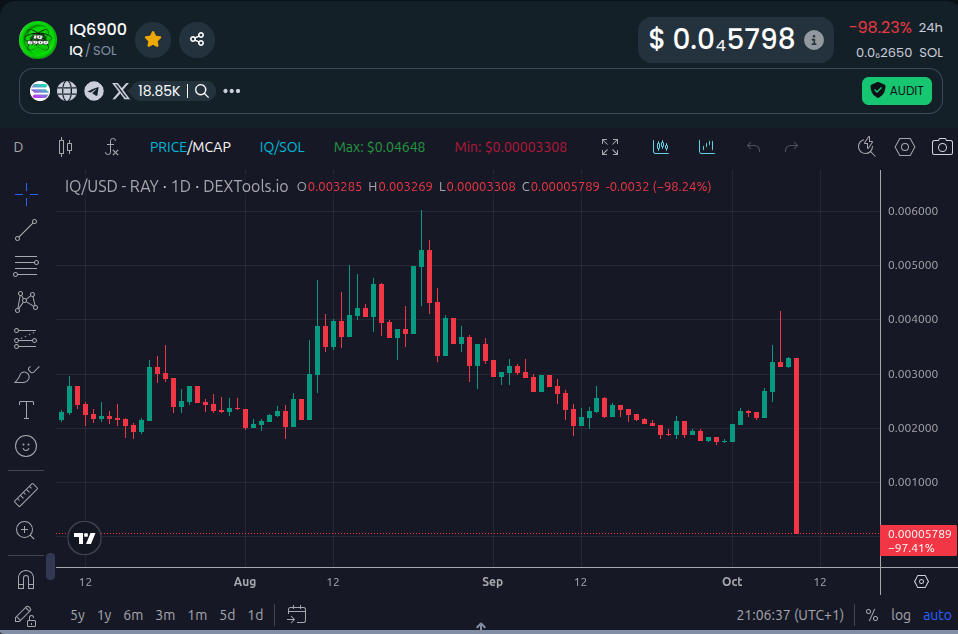Image resolution: width=958 pixels, height=634 pixels.
Task: Toggle log scale on price axis
Action: 901,615
